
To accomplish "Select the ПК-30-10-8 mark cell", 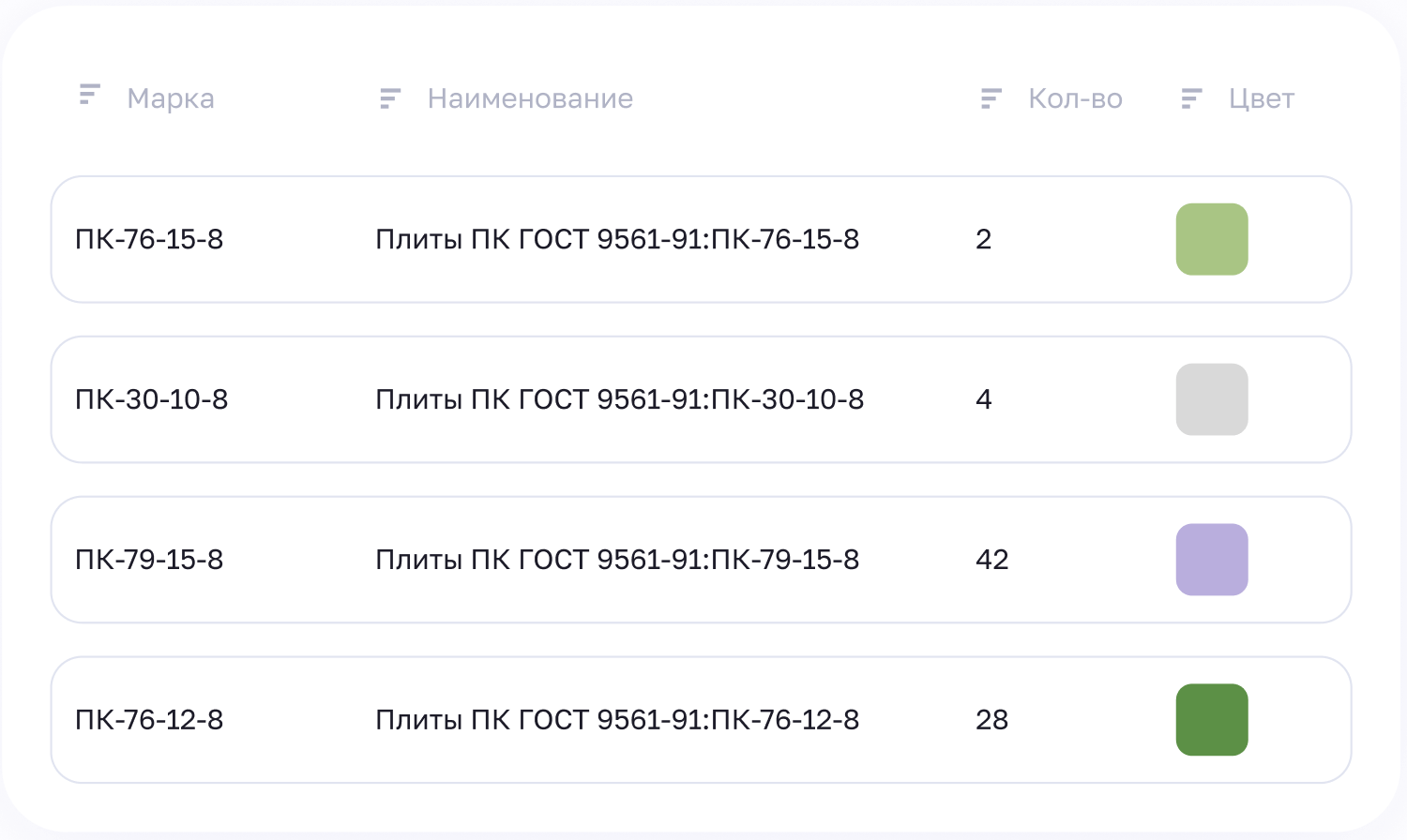I will click(152, 399).
